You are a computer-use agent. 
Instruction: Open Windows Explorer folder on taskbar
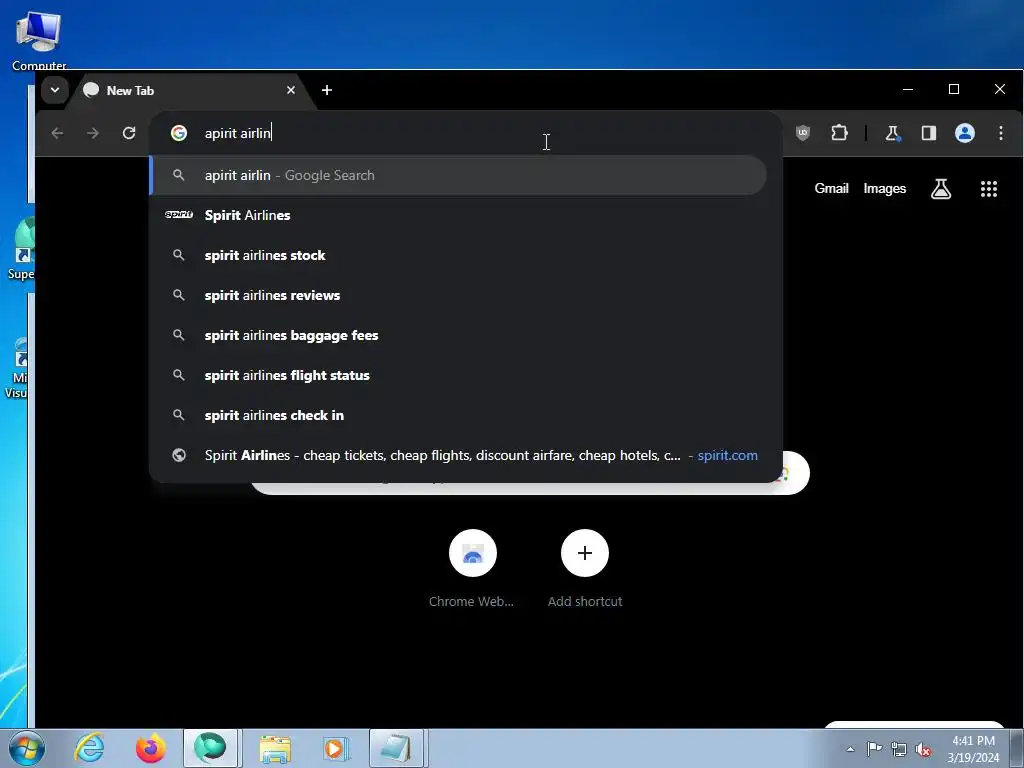coord(275,748)
